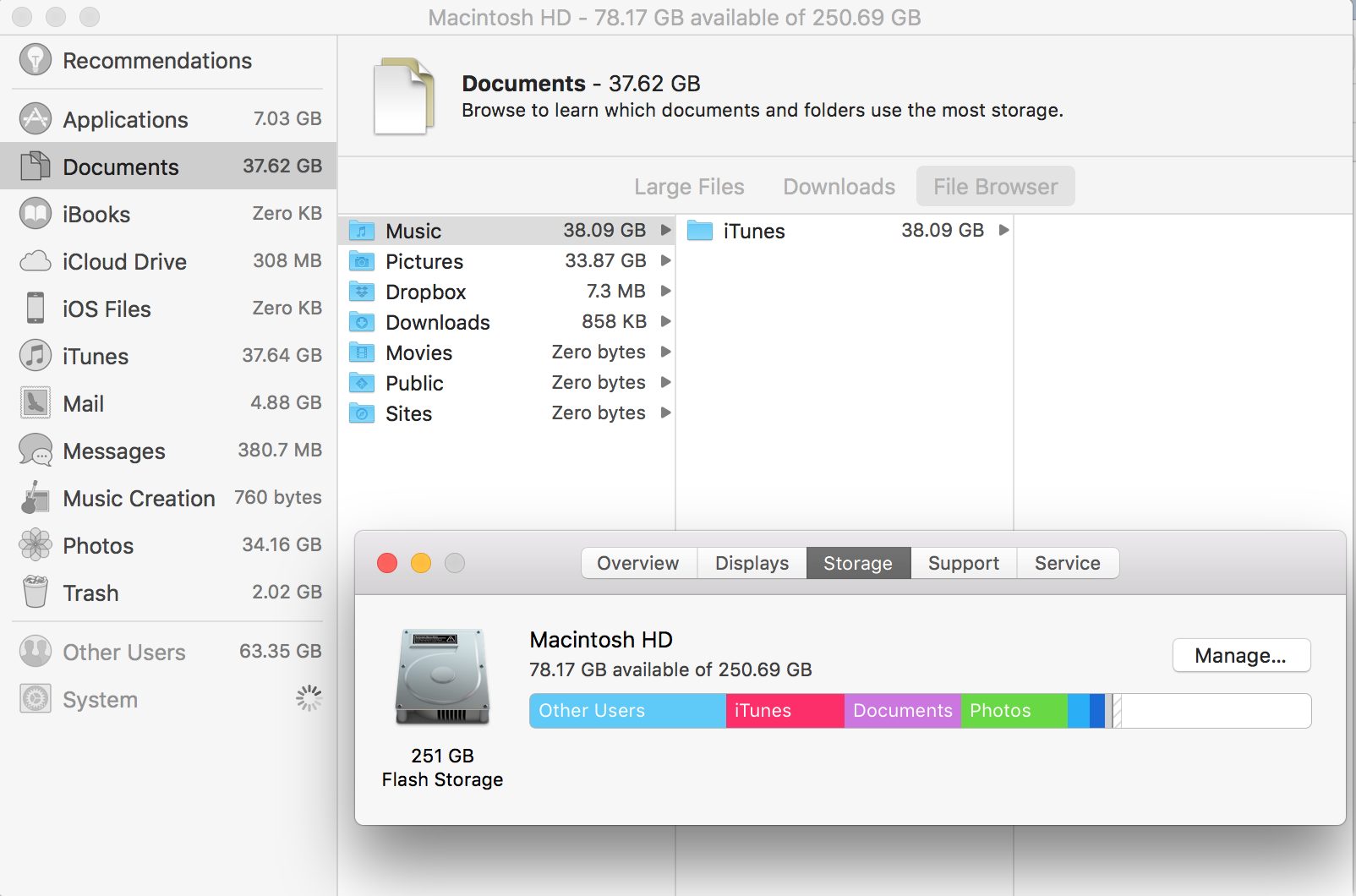Click the Other Users icon
The image size is (1356, 896).
click(x=36, y=651)
